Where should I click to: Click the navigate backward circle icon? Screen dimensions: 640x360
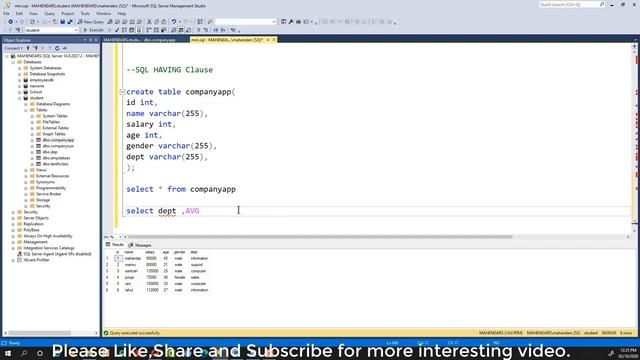coord(11,22)
